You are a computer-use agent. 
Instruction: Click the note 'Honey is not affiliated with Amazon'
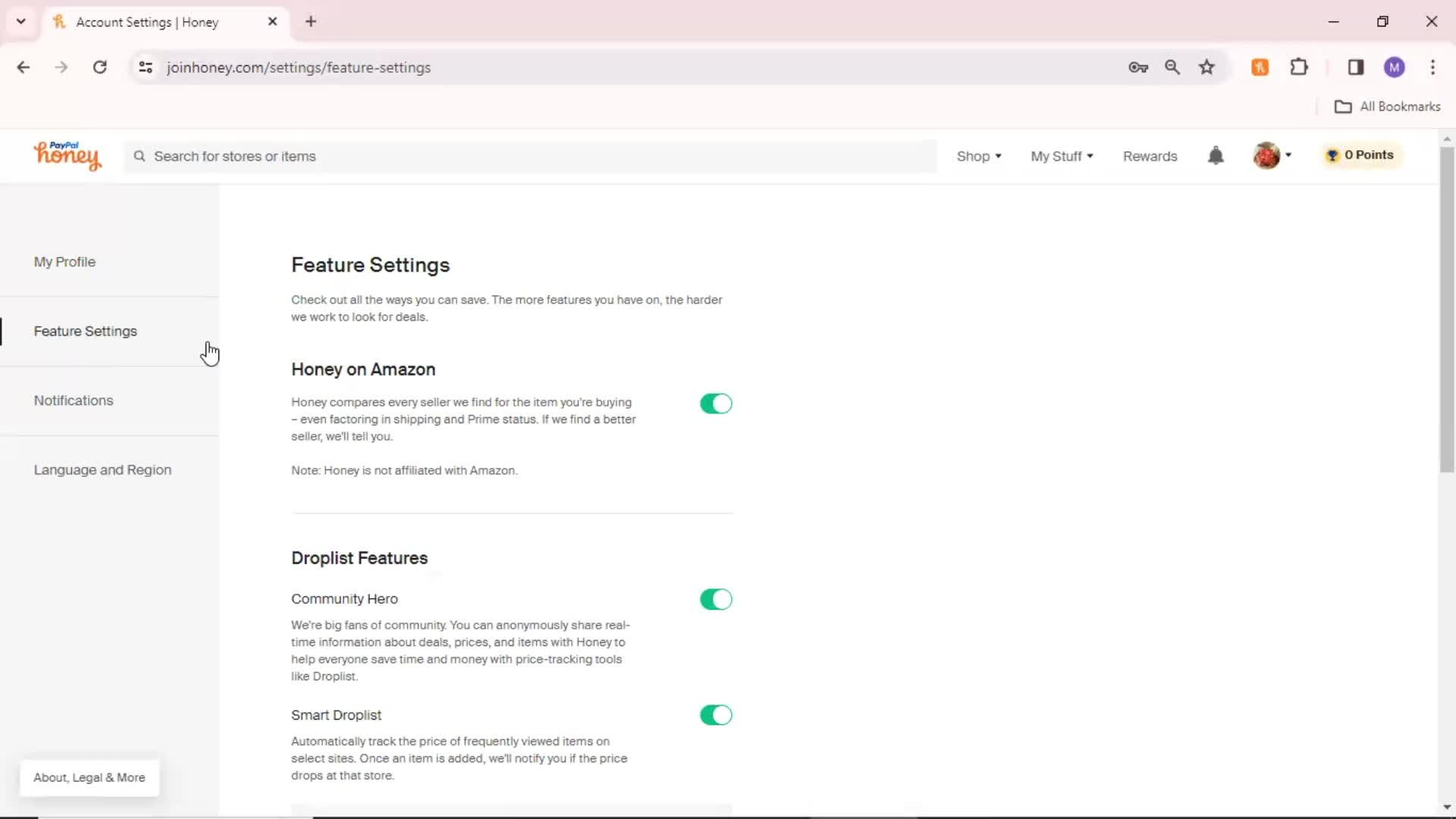coord(404,471)
